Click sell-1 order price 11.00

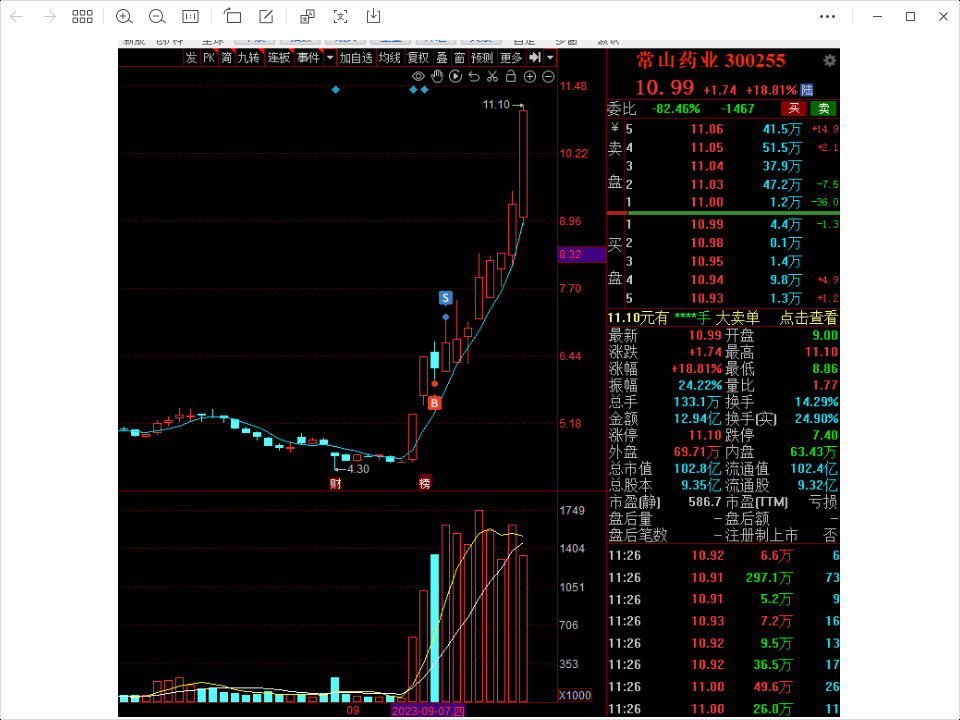coord(707,202)
